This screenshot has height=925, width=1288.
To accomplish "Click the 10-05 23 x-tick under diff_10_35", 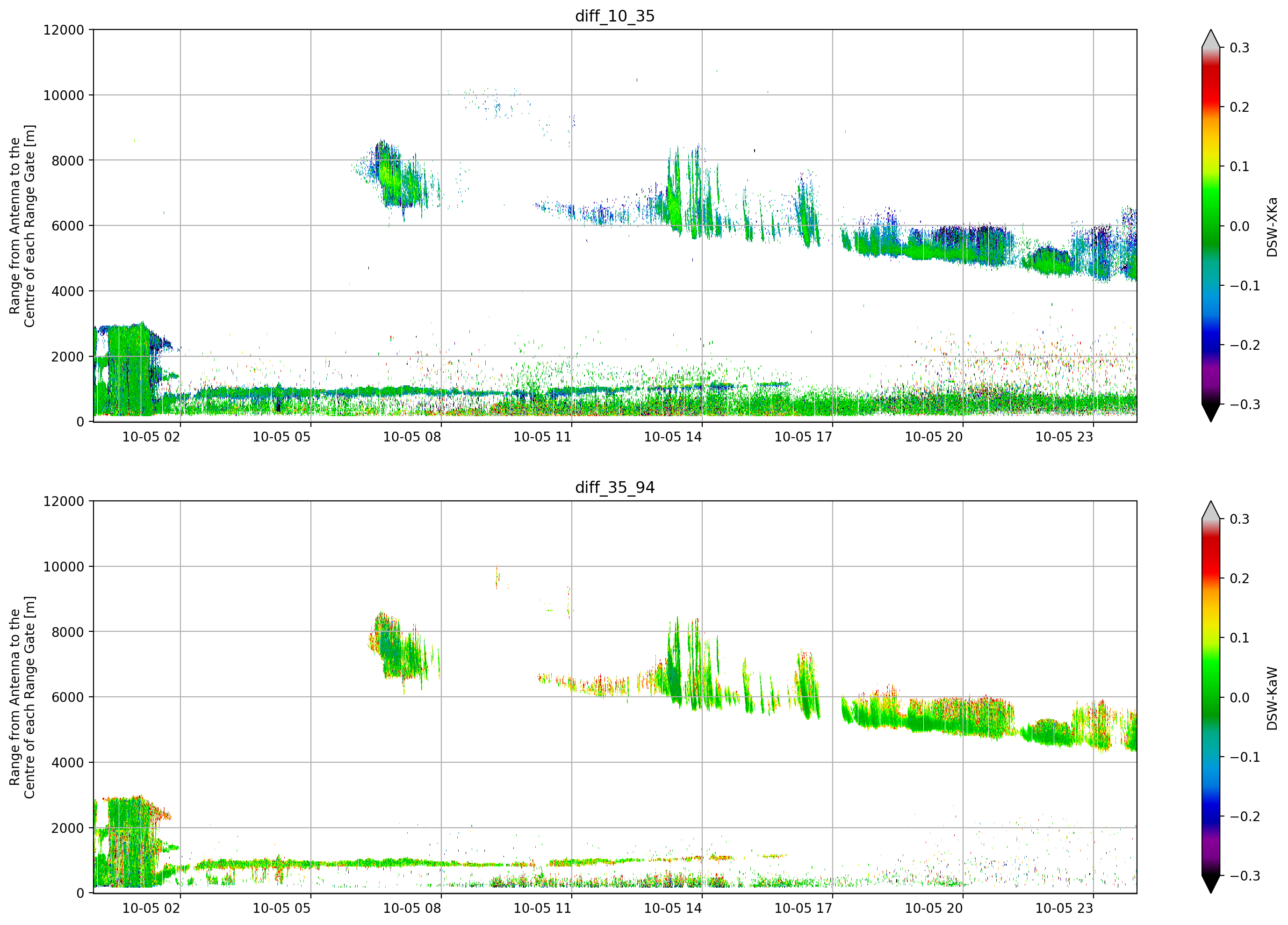I will (1064, 437).
